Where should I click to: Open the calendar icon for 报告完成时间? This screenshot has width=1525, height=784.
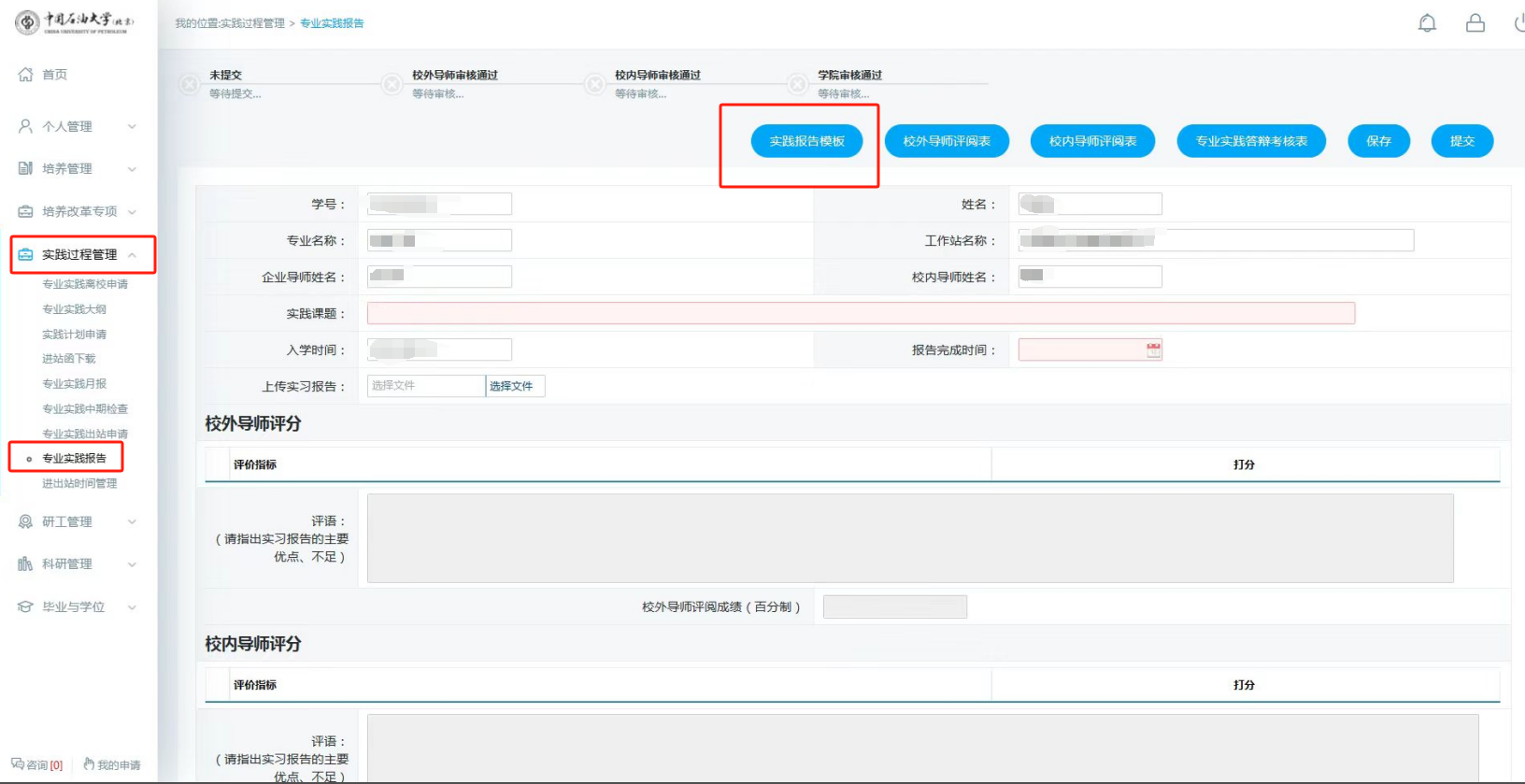1154,349
